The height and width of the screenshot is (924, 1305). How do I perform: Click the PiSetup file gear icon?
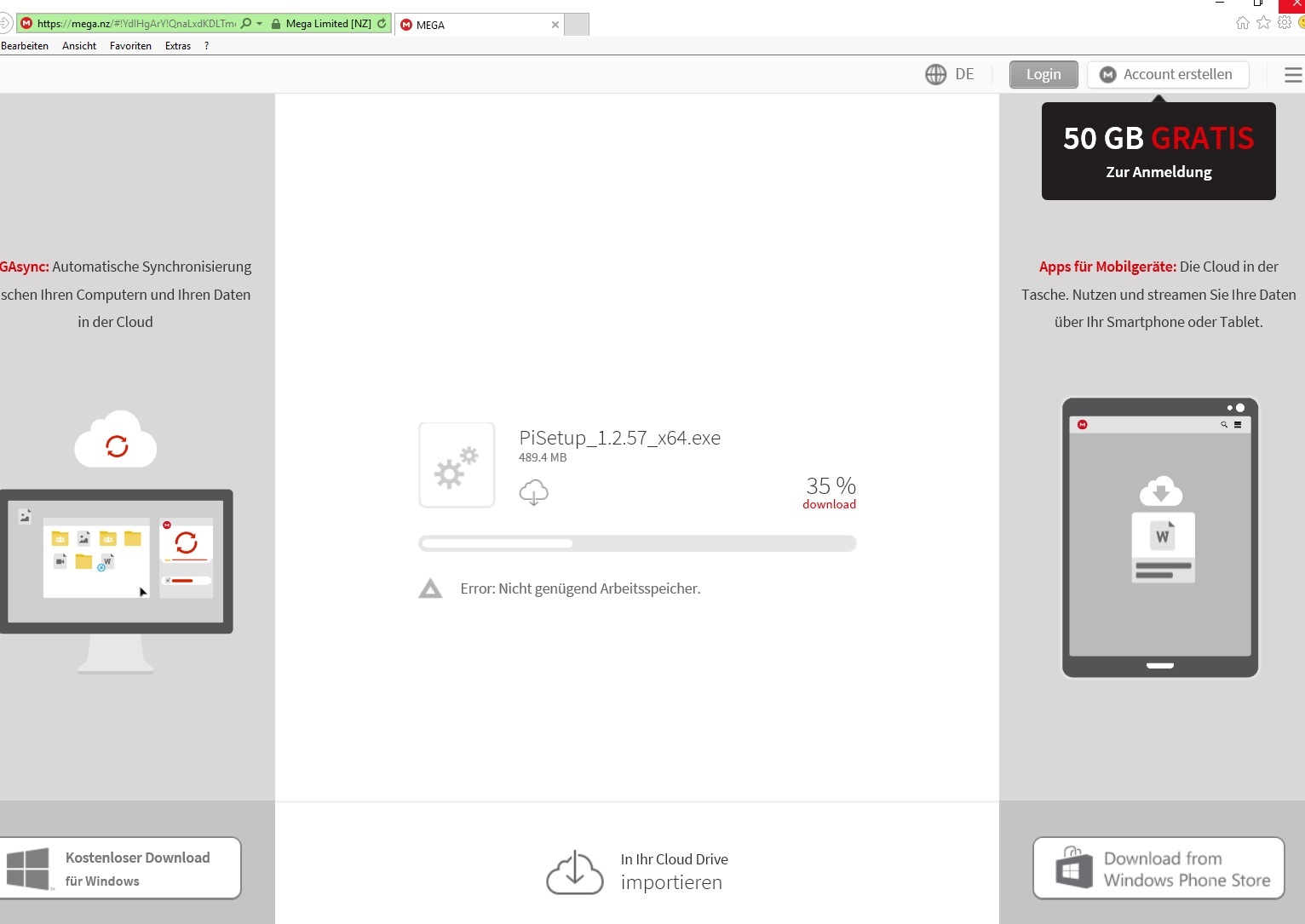pyautogui.click(x=457, y=465)
